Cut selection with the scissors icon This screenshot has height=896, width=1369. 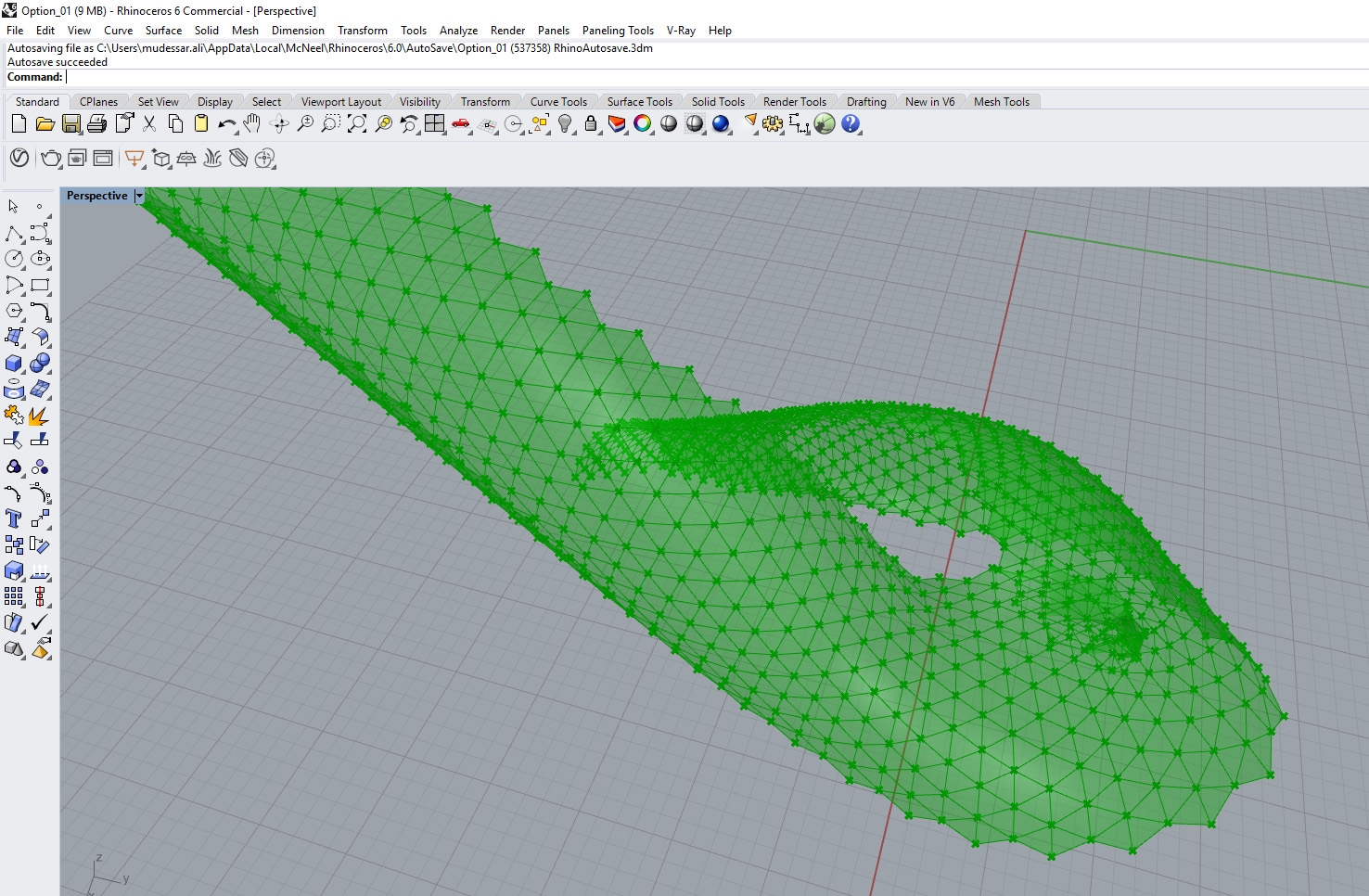tap(148, 123)
